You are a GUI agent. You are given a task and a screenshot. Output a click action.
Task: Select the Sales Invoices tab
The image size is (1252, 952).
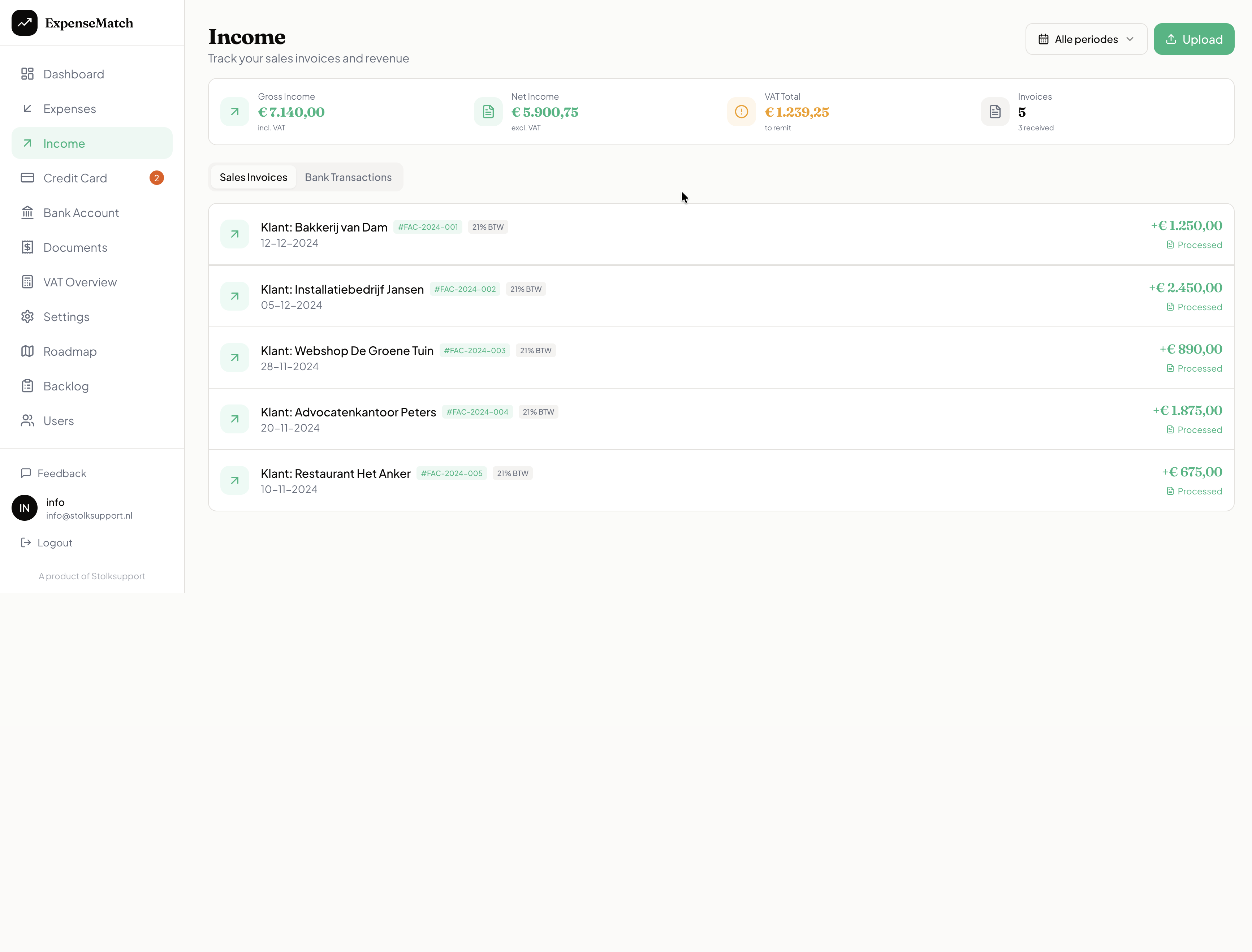[x=253, y=177]
